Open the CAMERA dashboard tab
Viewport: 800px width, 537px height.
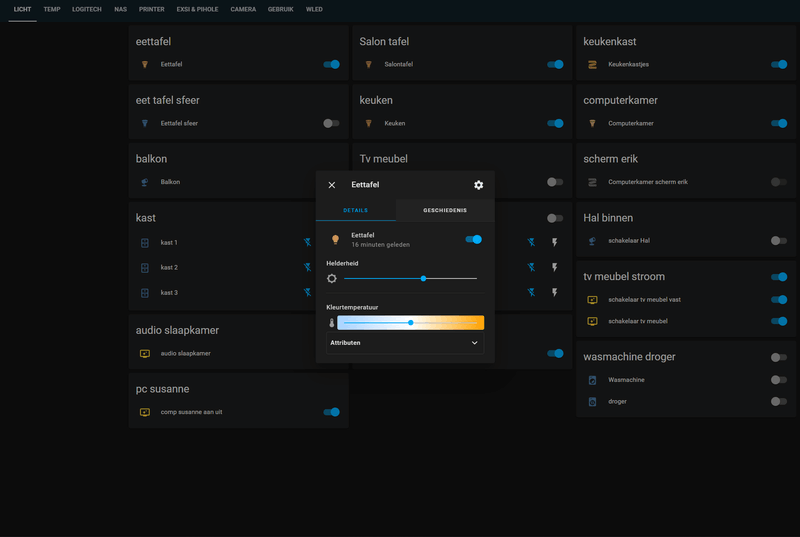pyautogui.click(x=243, y=9)
